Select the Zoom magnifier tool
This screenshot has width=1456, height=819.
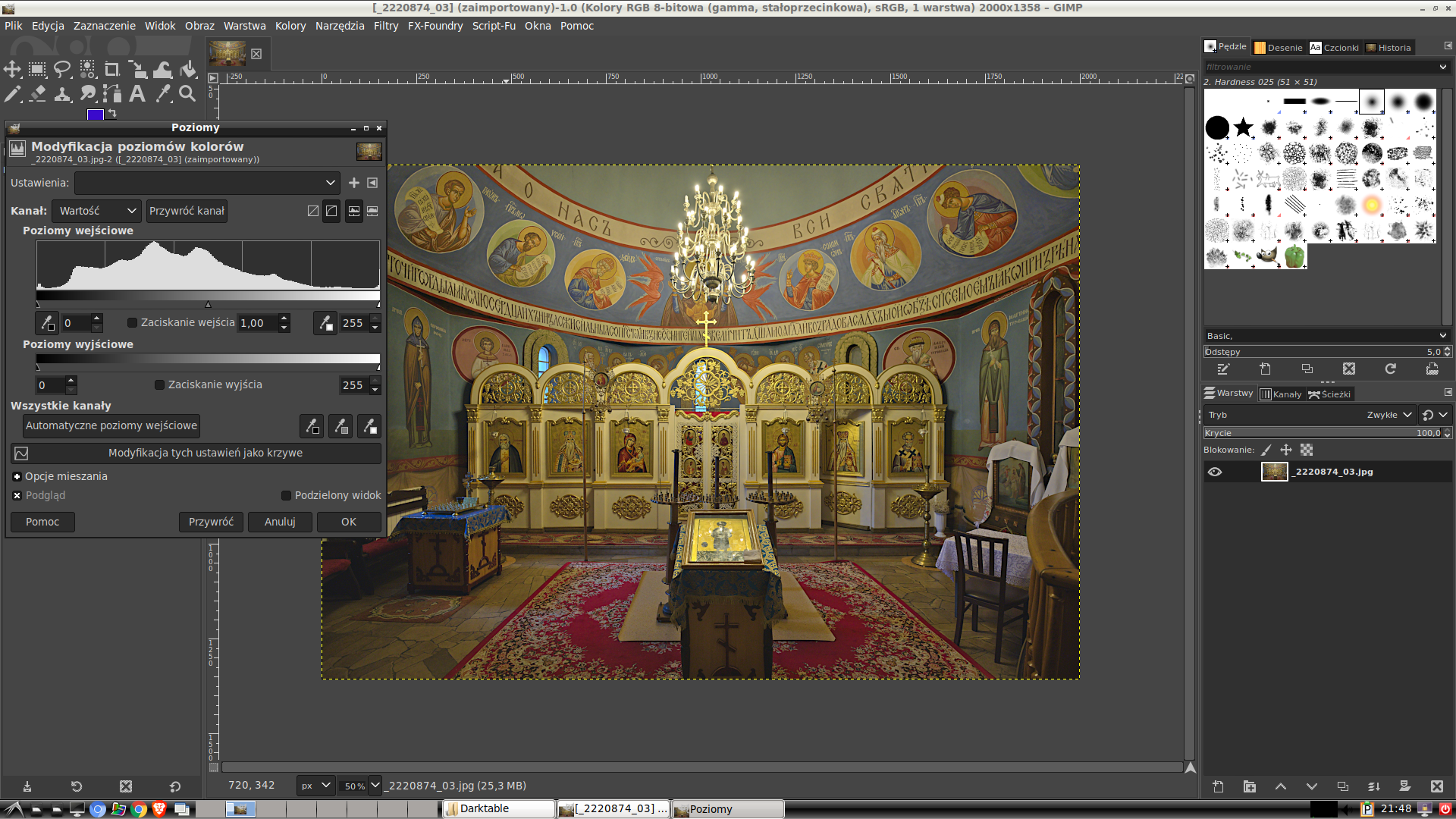coord(187,94)
